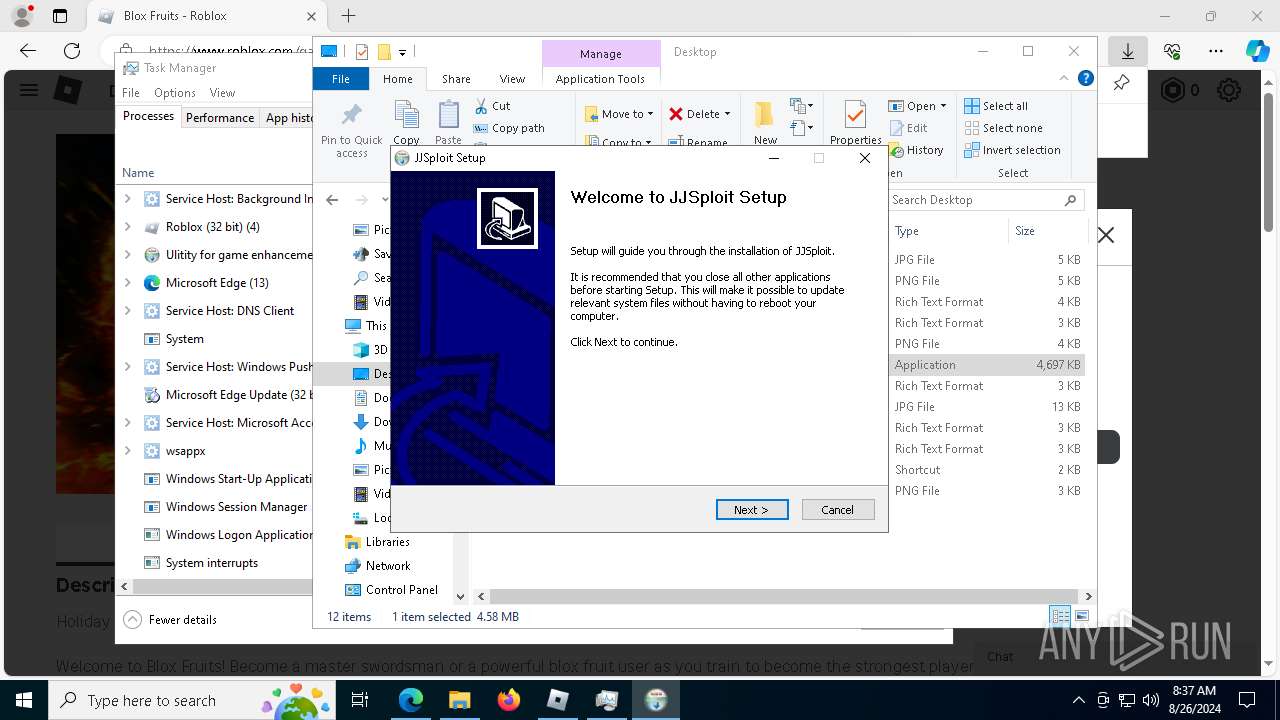1280x720 pixels.
Task: Open Libraries in navigation pane
Action: pyautogui.click(x=387, y=542)
